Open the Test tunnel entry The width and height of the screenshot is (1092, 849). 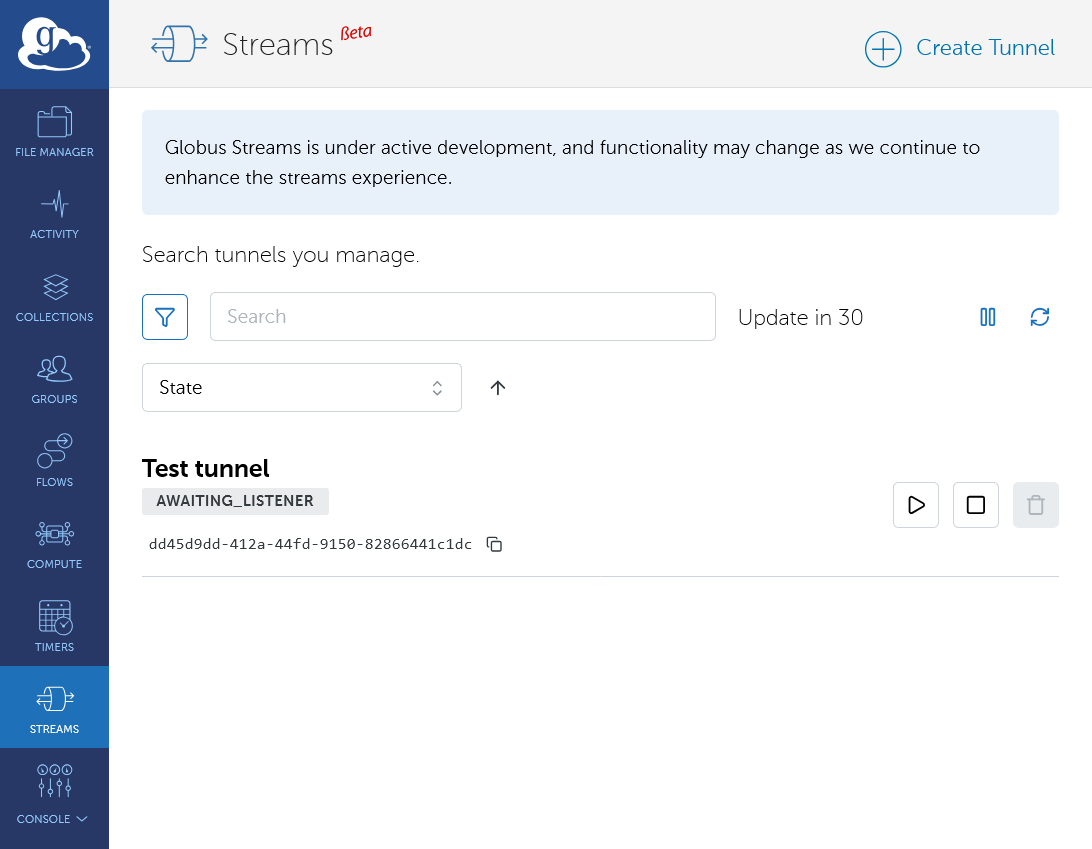206,468
